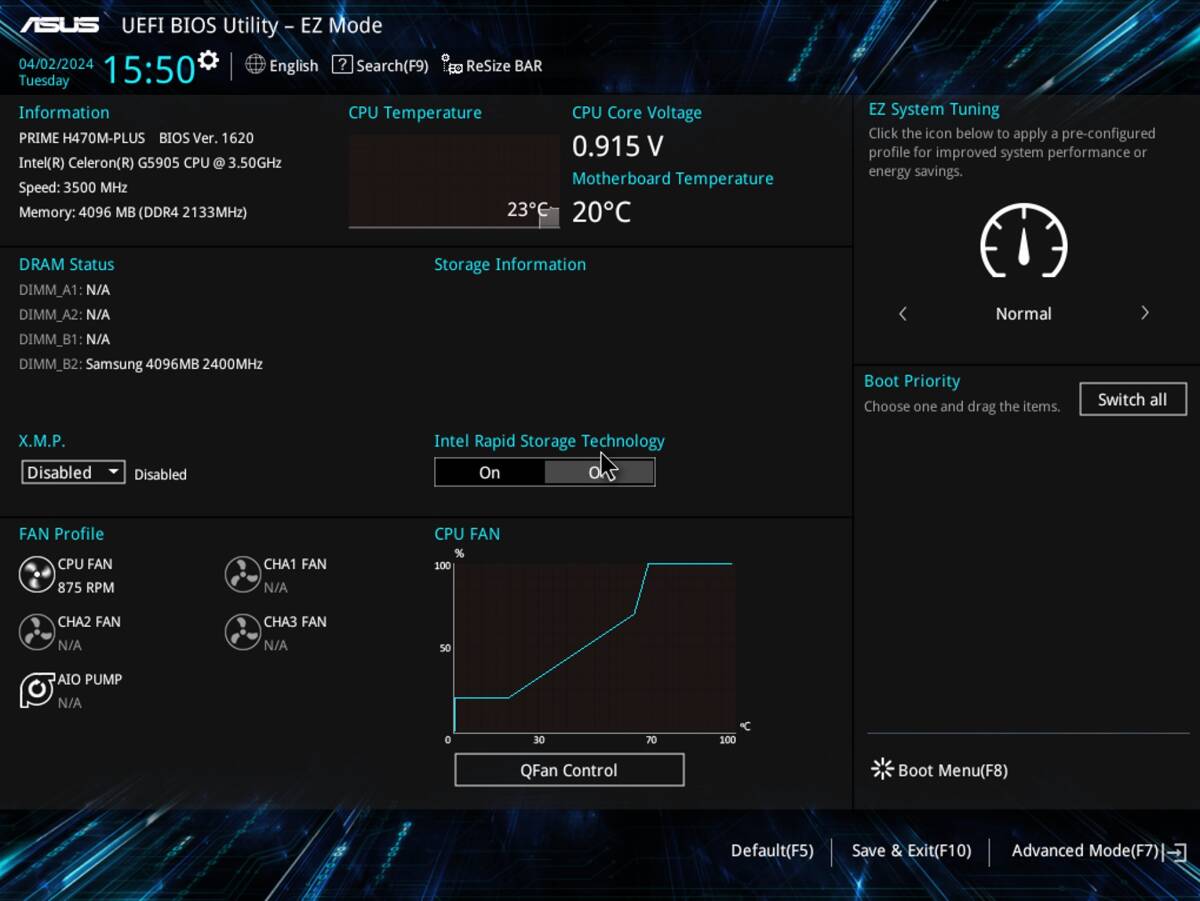Click the DIMM_A1 N/A entry
Image resolution: width=1200 pixels, height=901 pixels.
[65, 290]
